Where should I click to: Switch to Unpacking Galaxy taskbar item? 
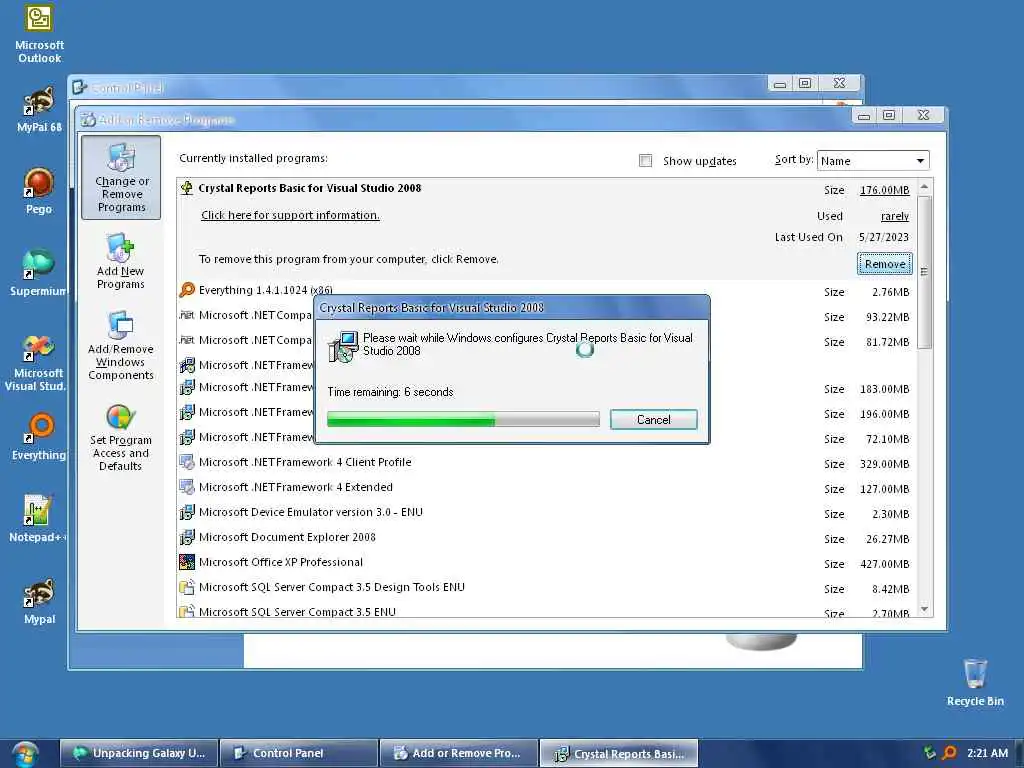(x=139, y=753)
